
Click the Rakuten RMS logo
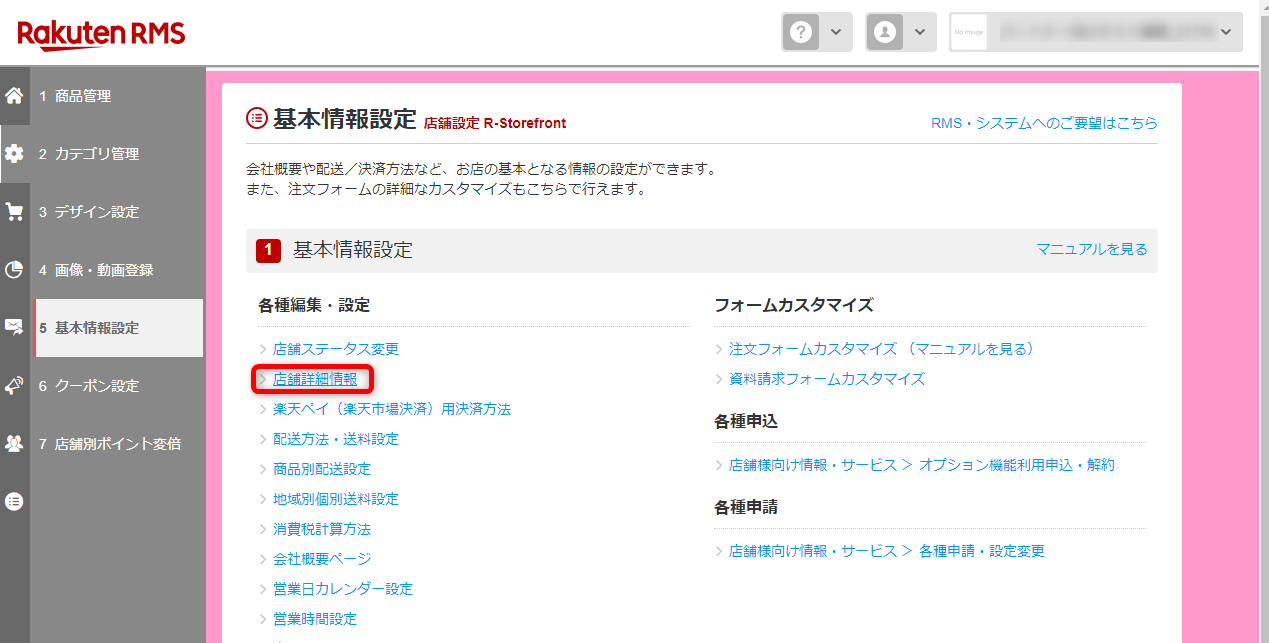coord(101,35)
